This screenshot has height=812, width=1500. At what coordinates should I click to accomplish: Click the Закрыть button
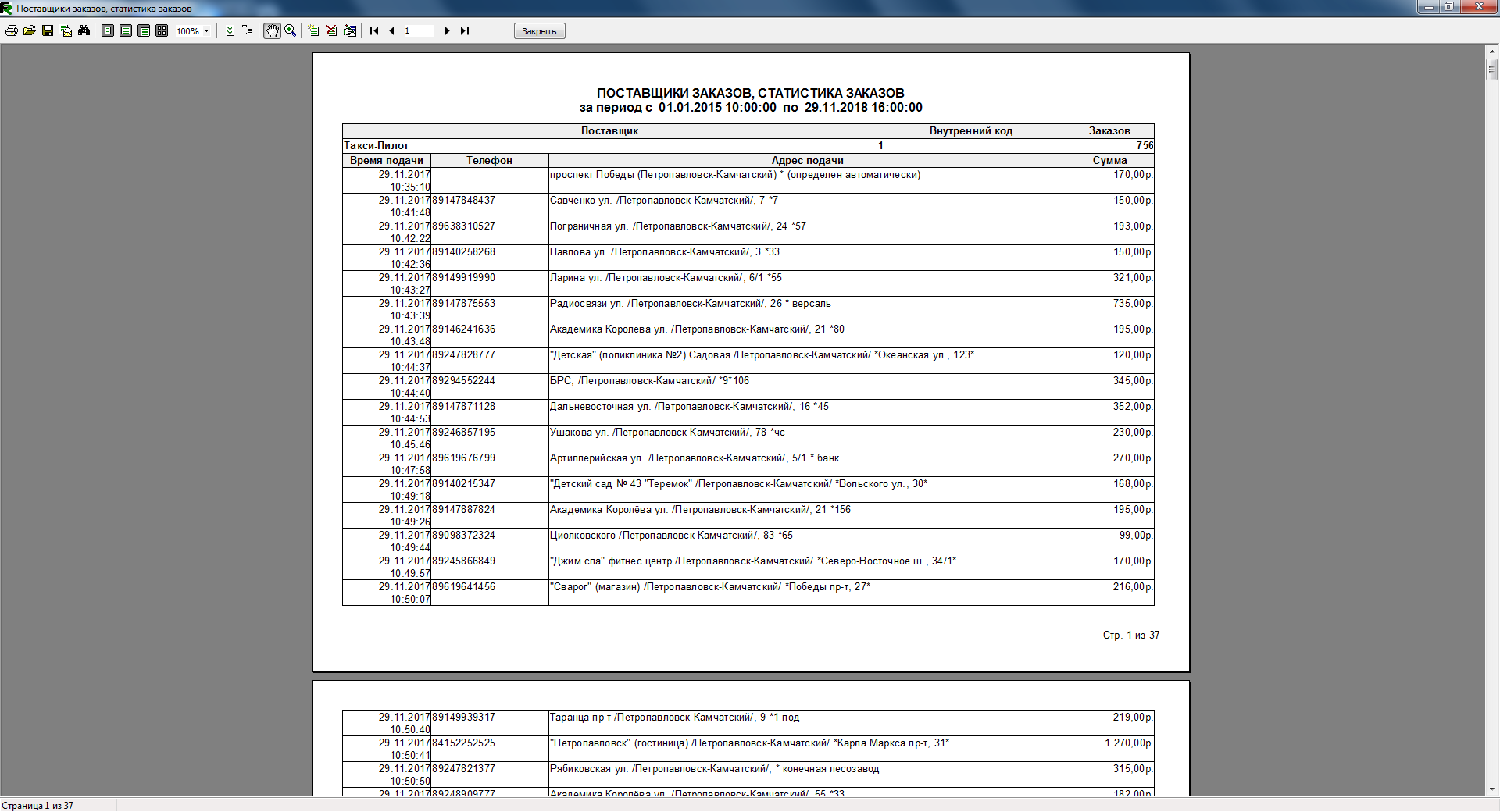pyautogui.click(x=539, y=31)
